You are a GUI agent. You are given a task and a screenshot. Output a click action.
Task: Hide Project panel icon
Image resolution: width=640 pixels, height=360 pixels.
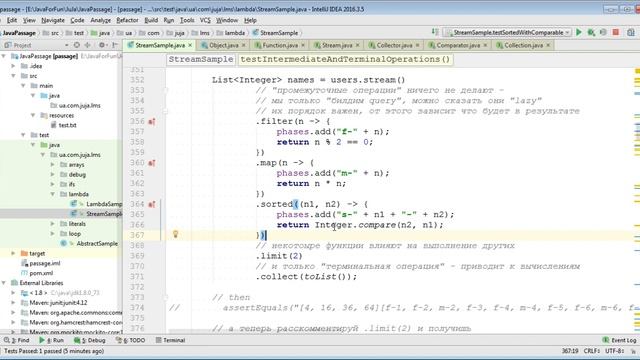(115, 45)
